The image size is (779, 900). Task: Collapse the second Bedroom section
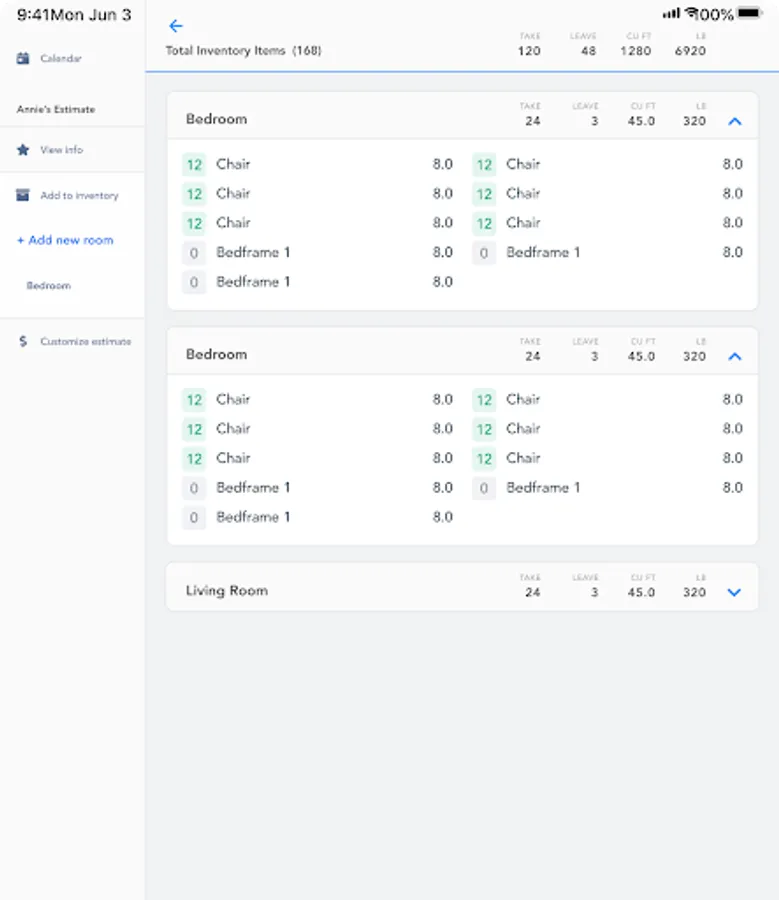tap(735, 355)
